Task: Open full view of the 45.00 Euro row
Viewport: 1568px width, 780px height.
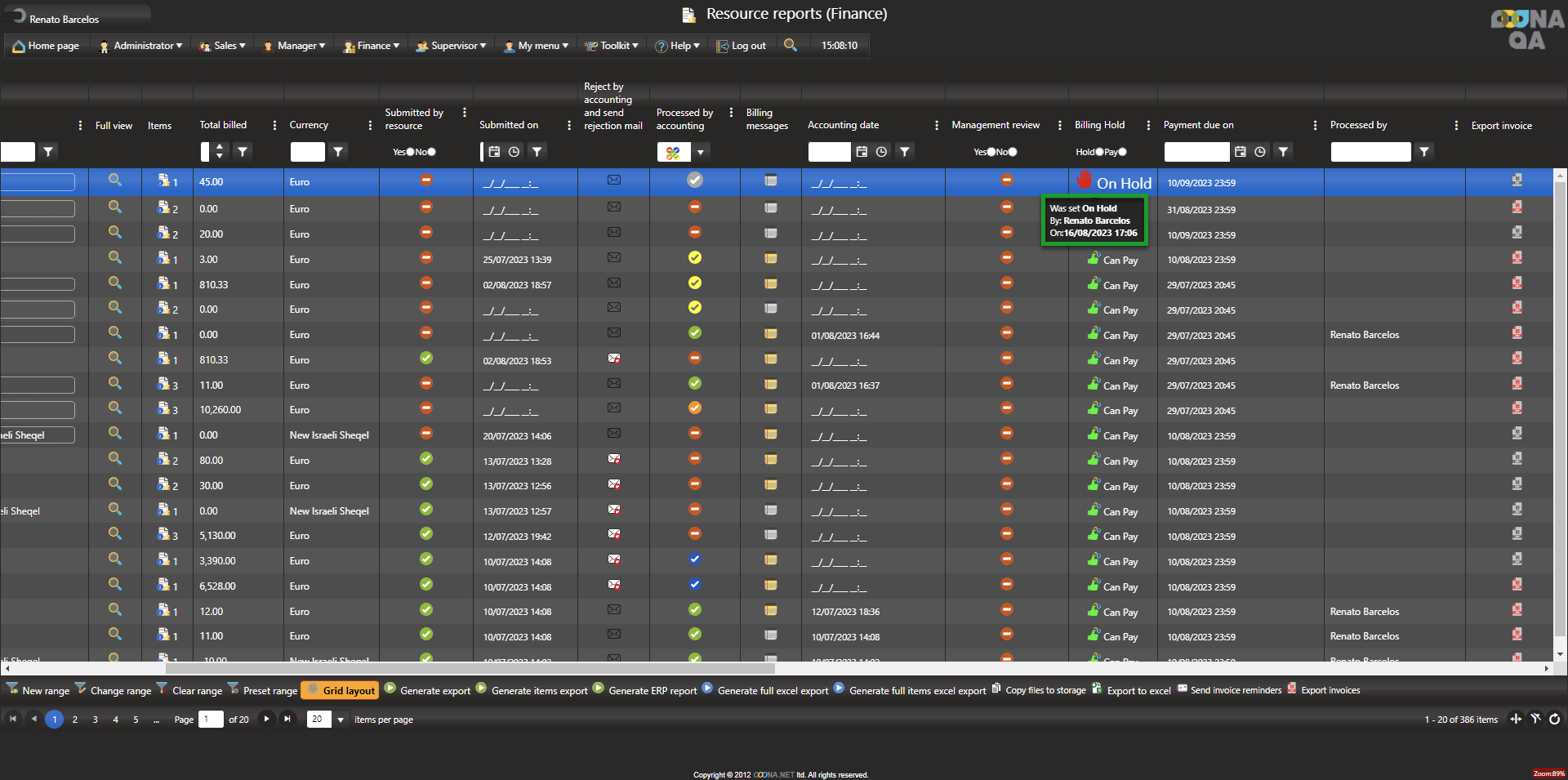Action: pyautogui.click(x=114, y=181)
